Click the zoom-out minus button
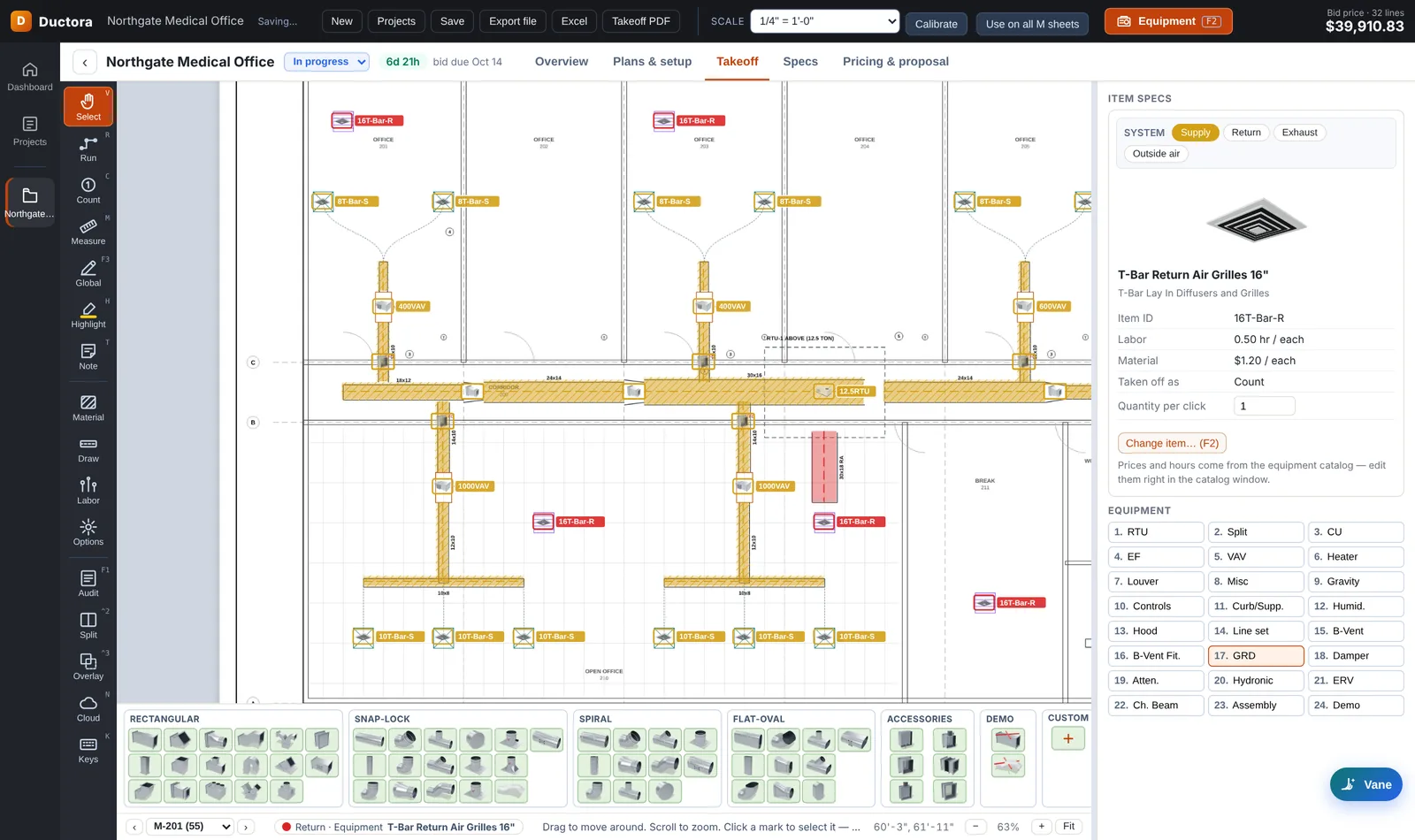This screenshot has height=840, width=1415. (x=975, y=827)
